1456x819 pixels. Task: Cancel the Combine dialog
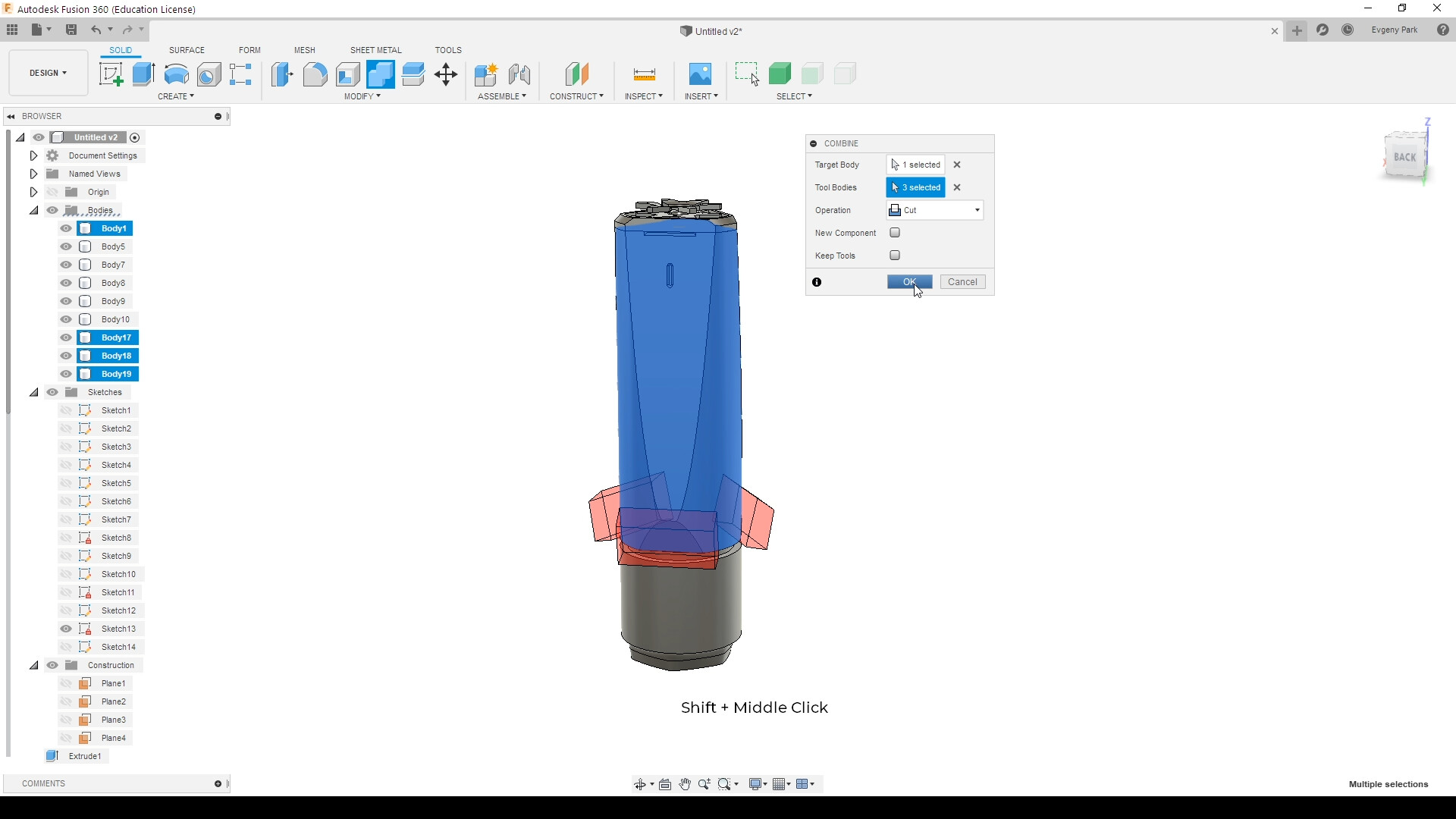click(962, 282)
